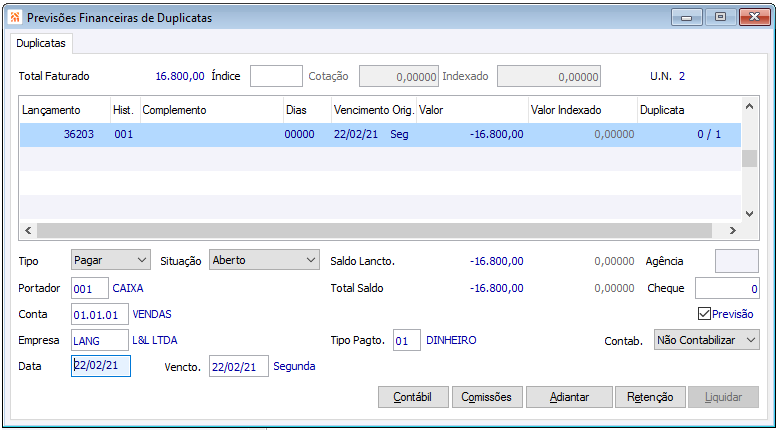This screenshot has height=430, width=777.
Task: Click the 0,00000 valor indexado cell
Action: [614, 134]
